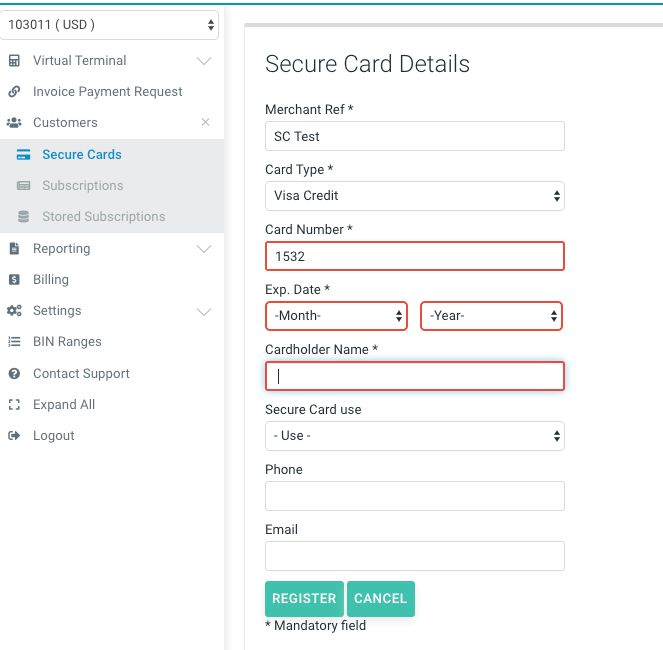The image size is (663, 650).
Task: Go to Stored Subscriptions
Action: [103, 217]
